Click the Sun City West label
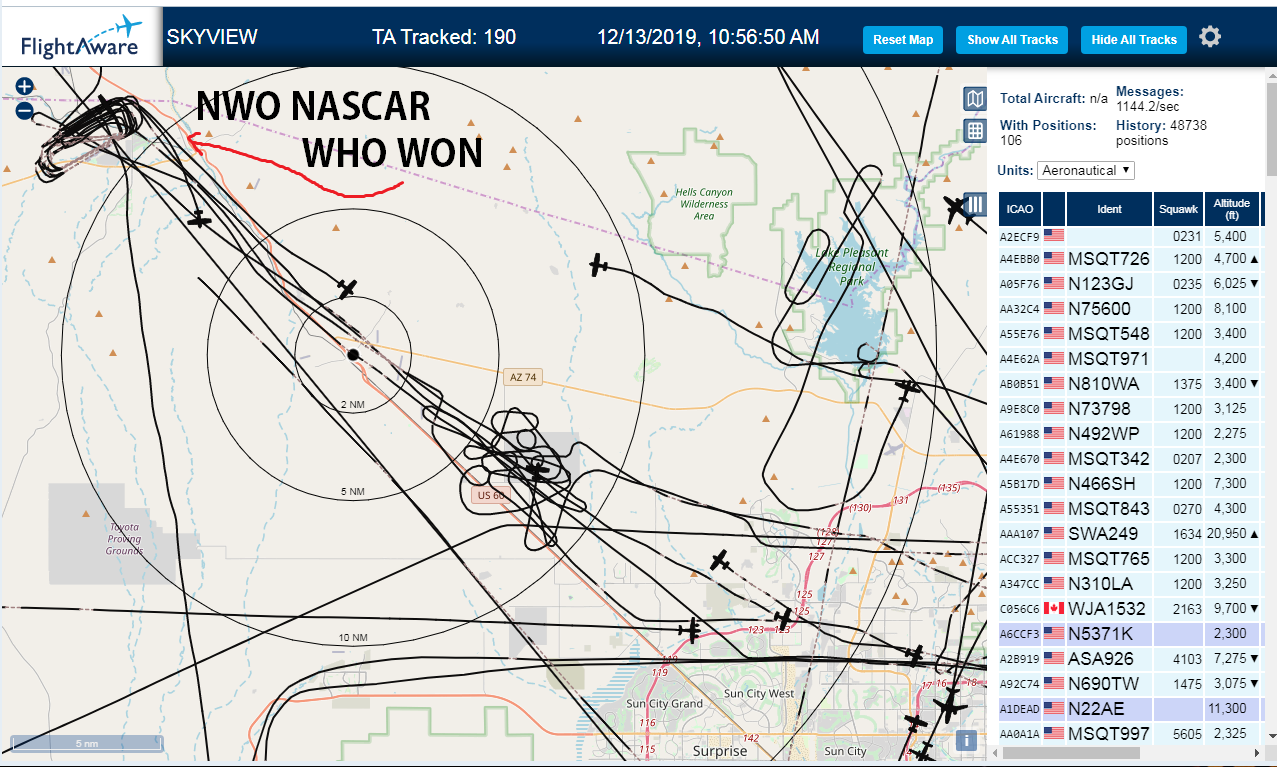1277x767 pixels. pos(759,693)
